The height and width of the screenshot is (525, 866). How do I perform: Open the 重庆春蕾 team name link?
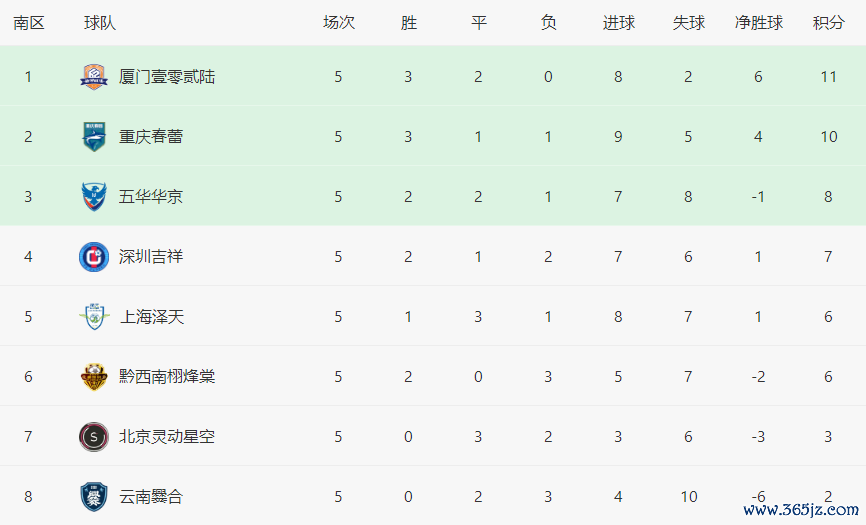(x=151, y=137)
